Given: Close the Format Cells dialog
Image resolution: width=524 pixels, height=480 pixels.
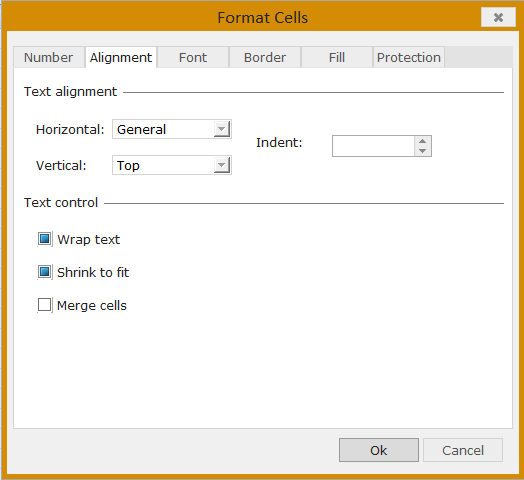Looking at the screenshot, I should click(x=498, y=17).
